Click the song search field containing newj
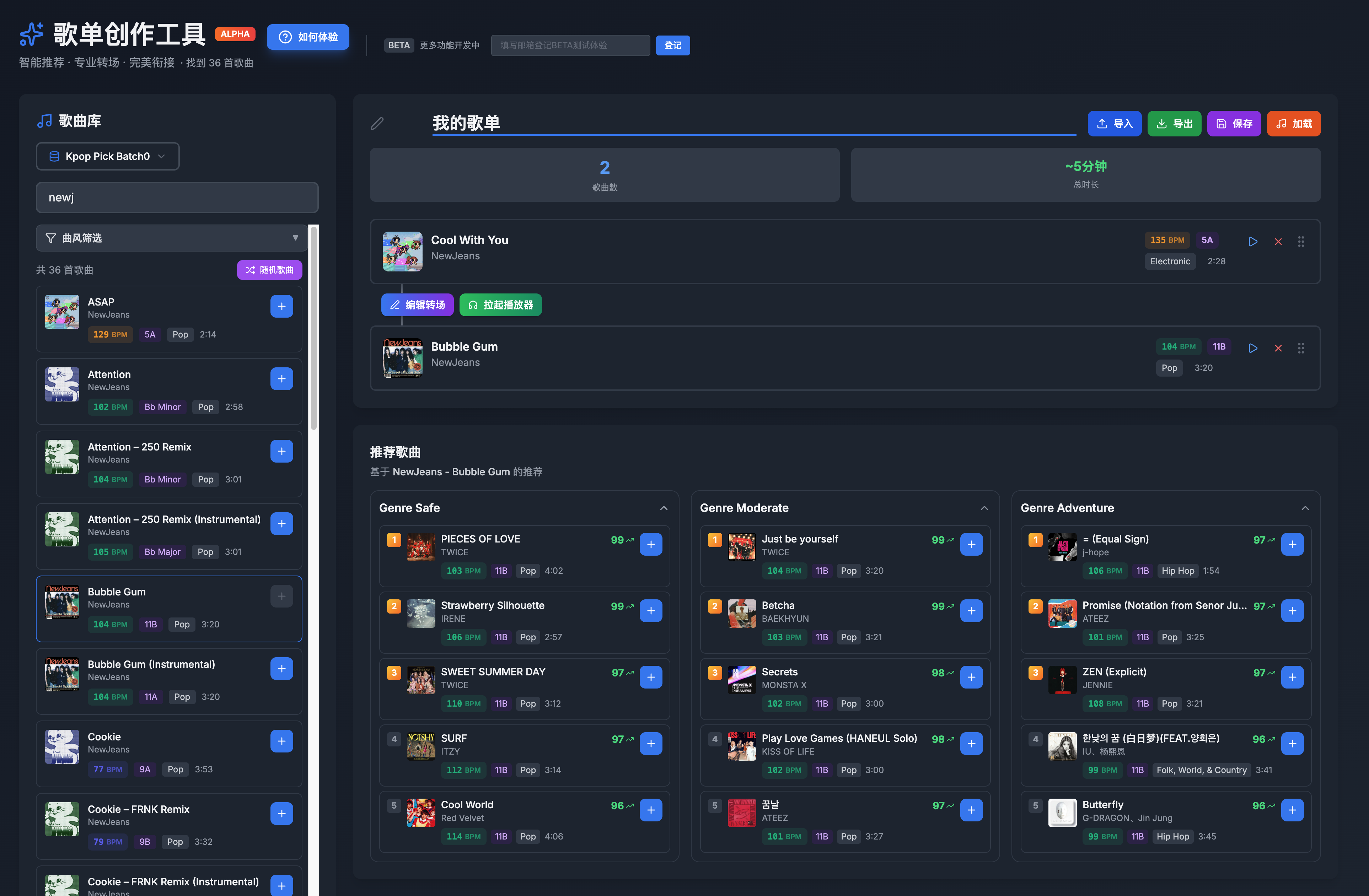Screen dimensions: 1369x896 (177, 198)
